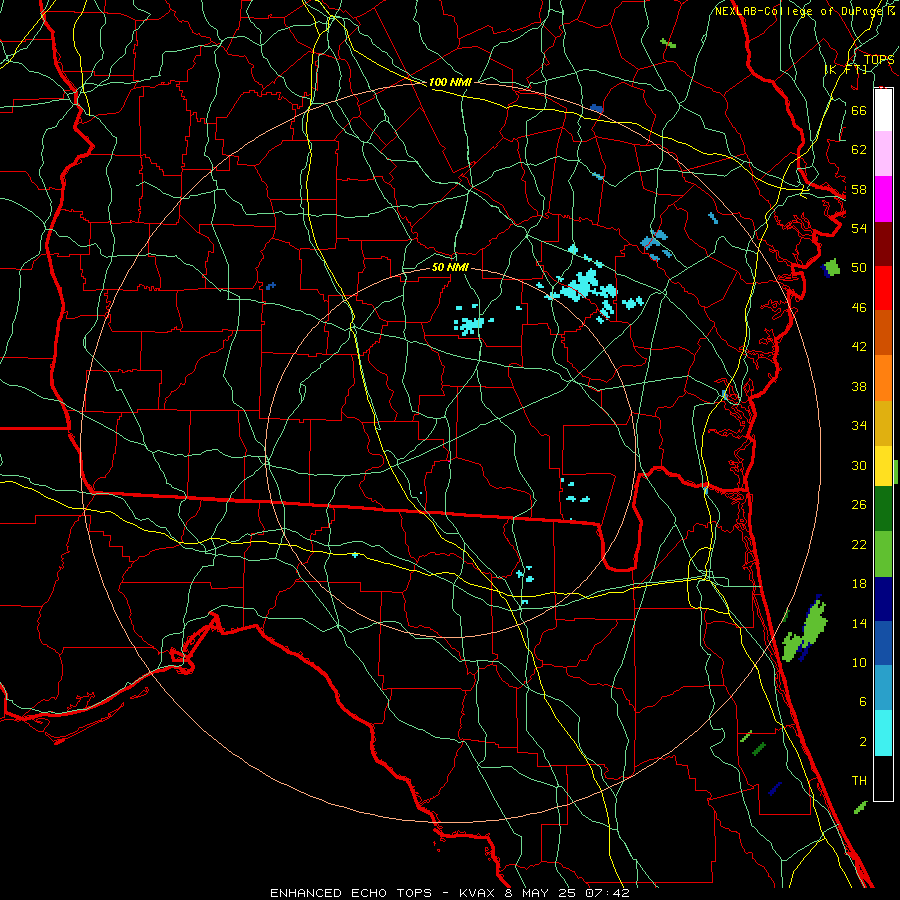Click the "TOPS" legend heading
The width and height of the screenshot is (900, 900).
pos(878,60)
